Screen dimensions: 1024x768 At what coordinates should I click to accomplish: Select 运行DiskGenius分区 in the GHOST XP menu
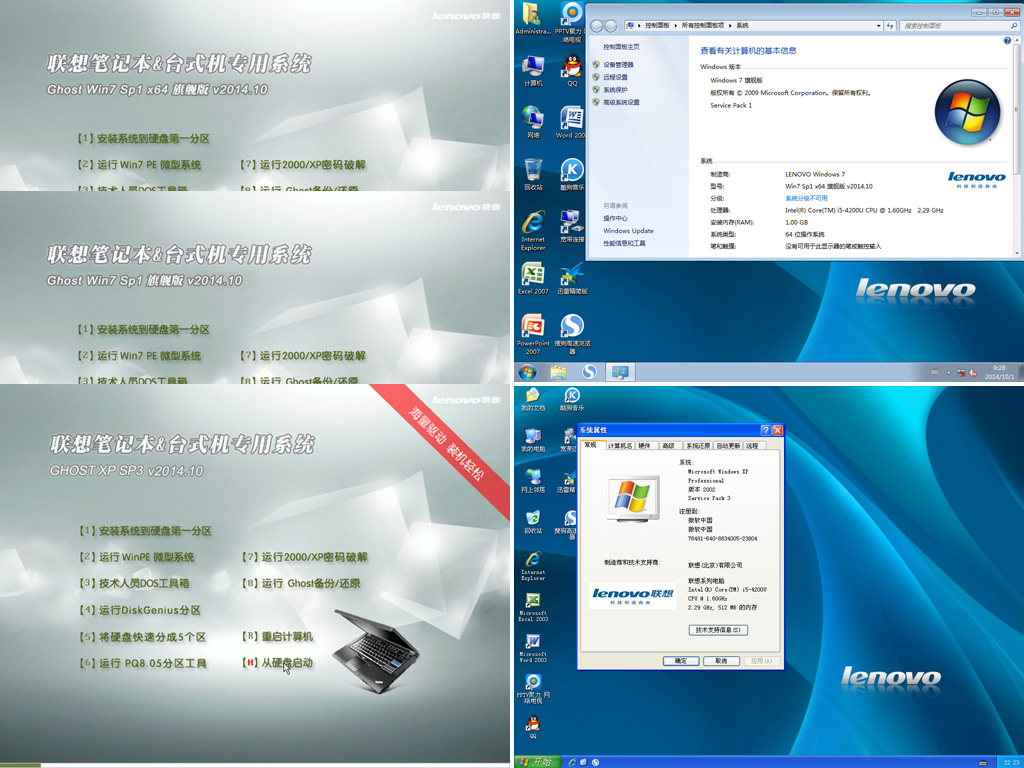point(140,610)
